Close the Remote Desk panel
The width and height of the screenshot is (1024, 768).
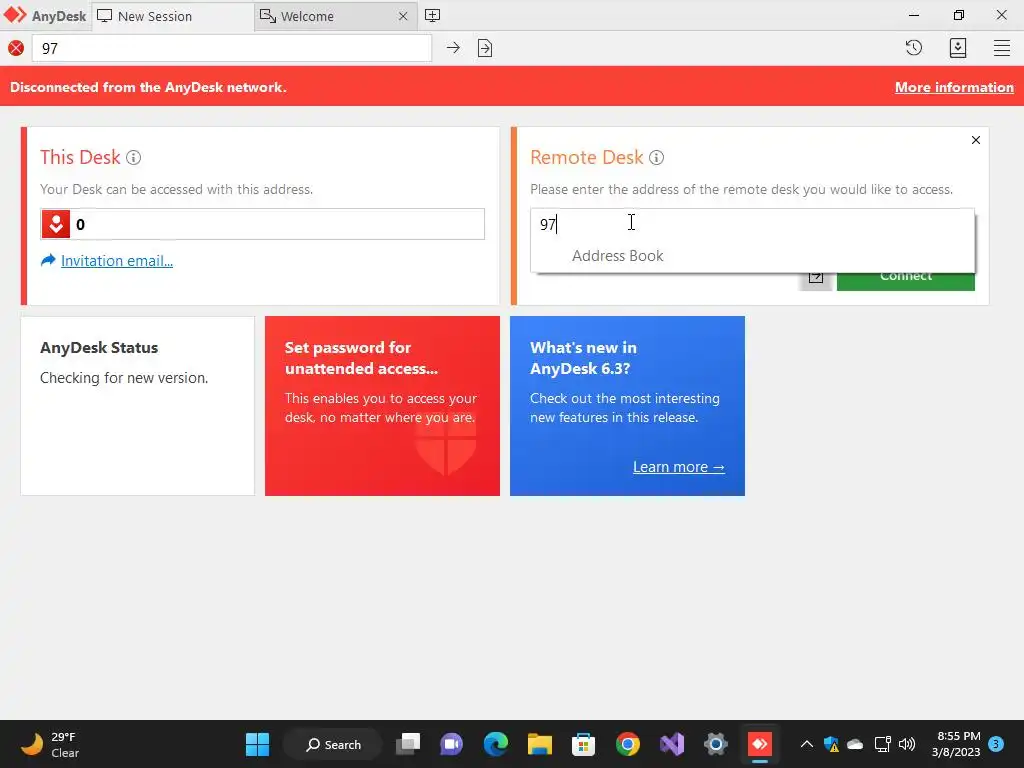pos(976,140)
